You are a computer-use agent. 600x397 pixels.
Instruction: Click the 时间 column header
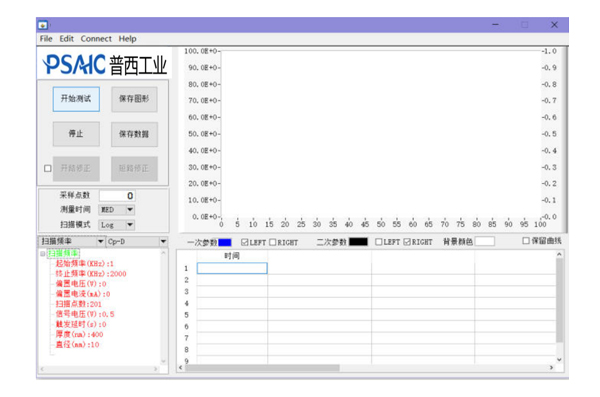pos(232,256)
